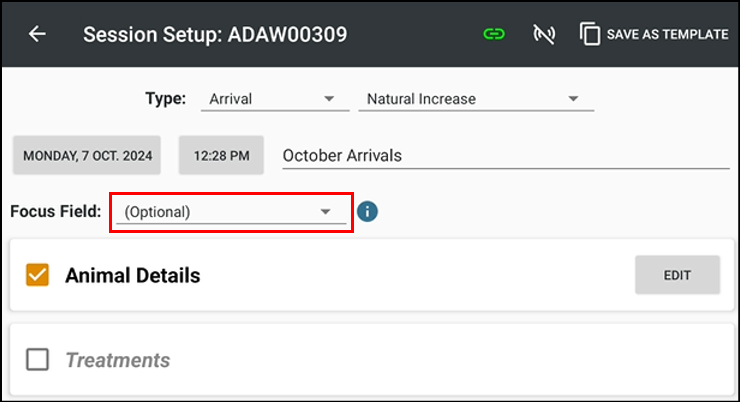Uncheck the Animal Details checkbox
This screenshot has height=402, width=740.
coord(38,275)
